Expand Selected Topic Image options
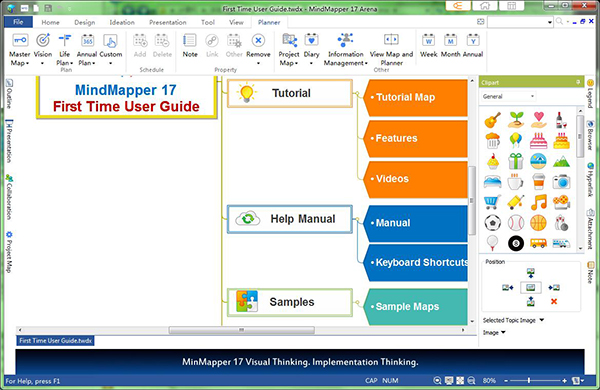The image size is (600, 390). (541, 320)
